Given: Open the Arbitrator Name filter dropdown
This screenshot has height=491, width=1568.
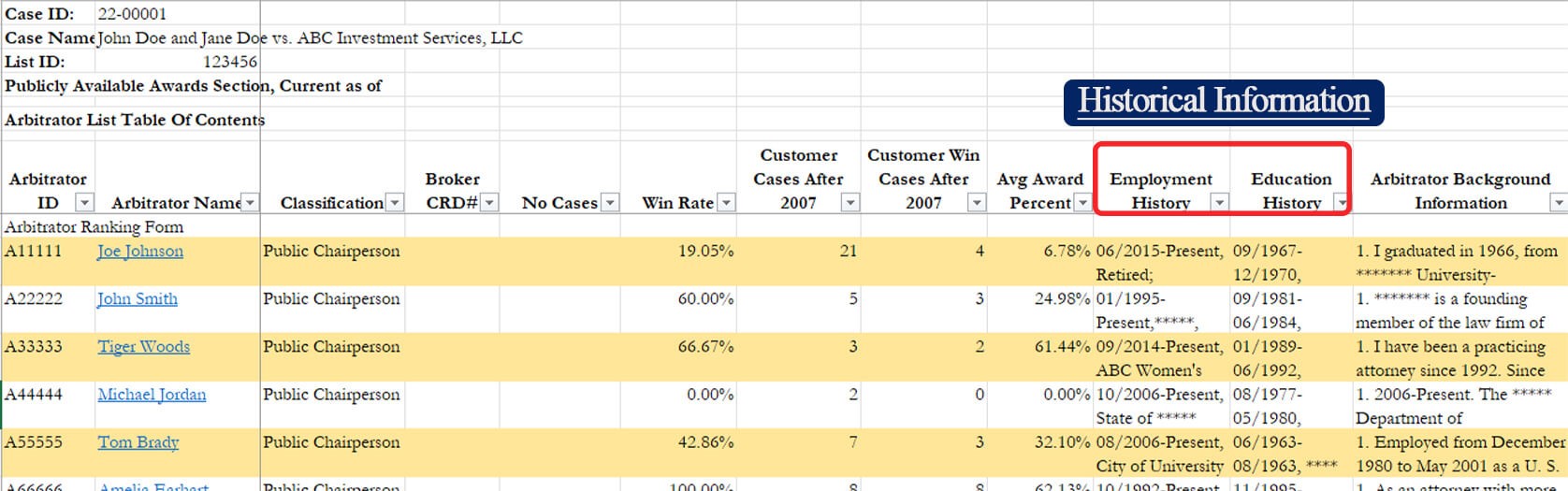Looking at the screenshot, I should click(x=250, y=203).
